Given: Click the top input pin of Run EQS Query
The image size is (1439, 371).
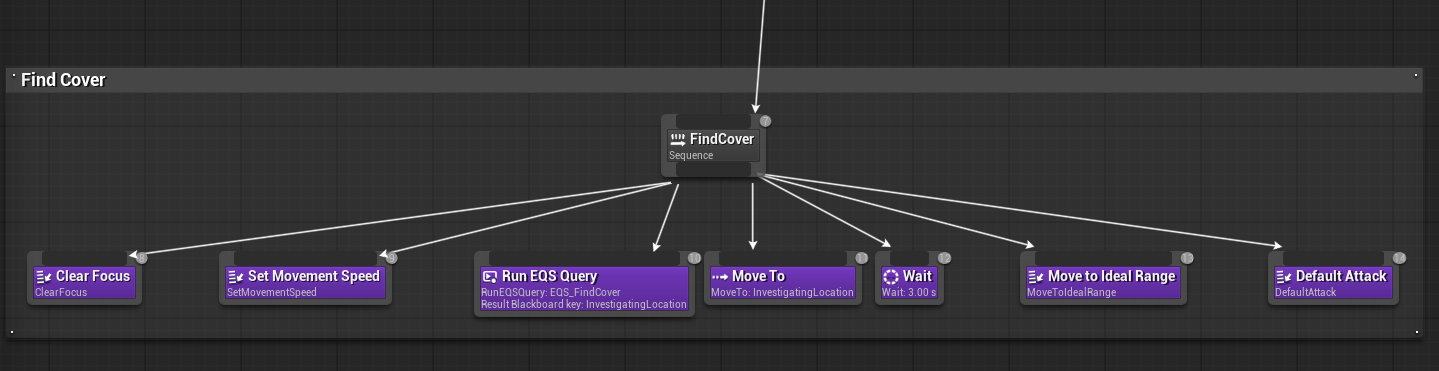Looking at the screenshot, I should [x=584, y=256].
